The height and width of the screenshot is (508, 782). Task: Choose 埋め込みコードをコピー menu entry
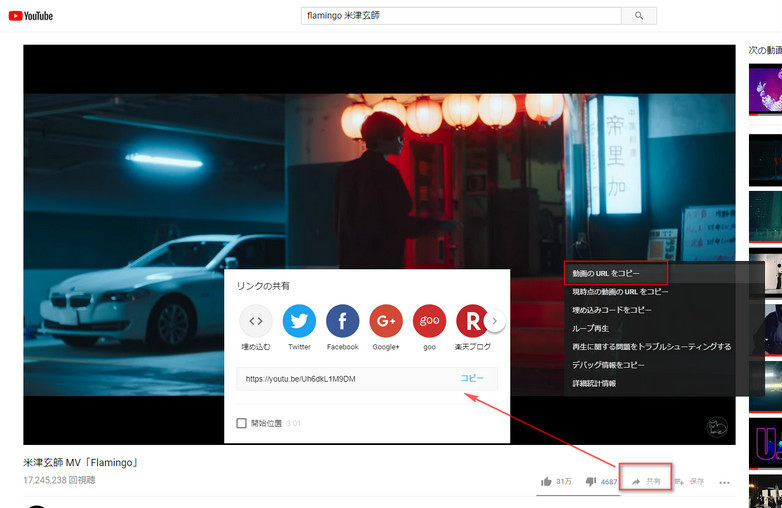click(x=612, y=310)
